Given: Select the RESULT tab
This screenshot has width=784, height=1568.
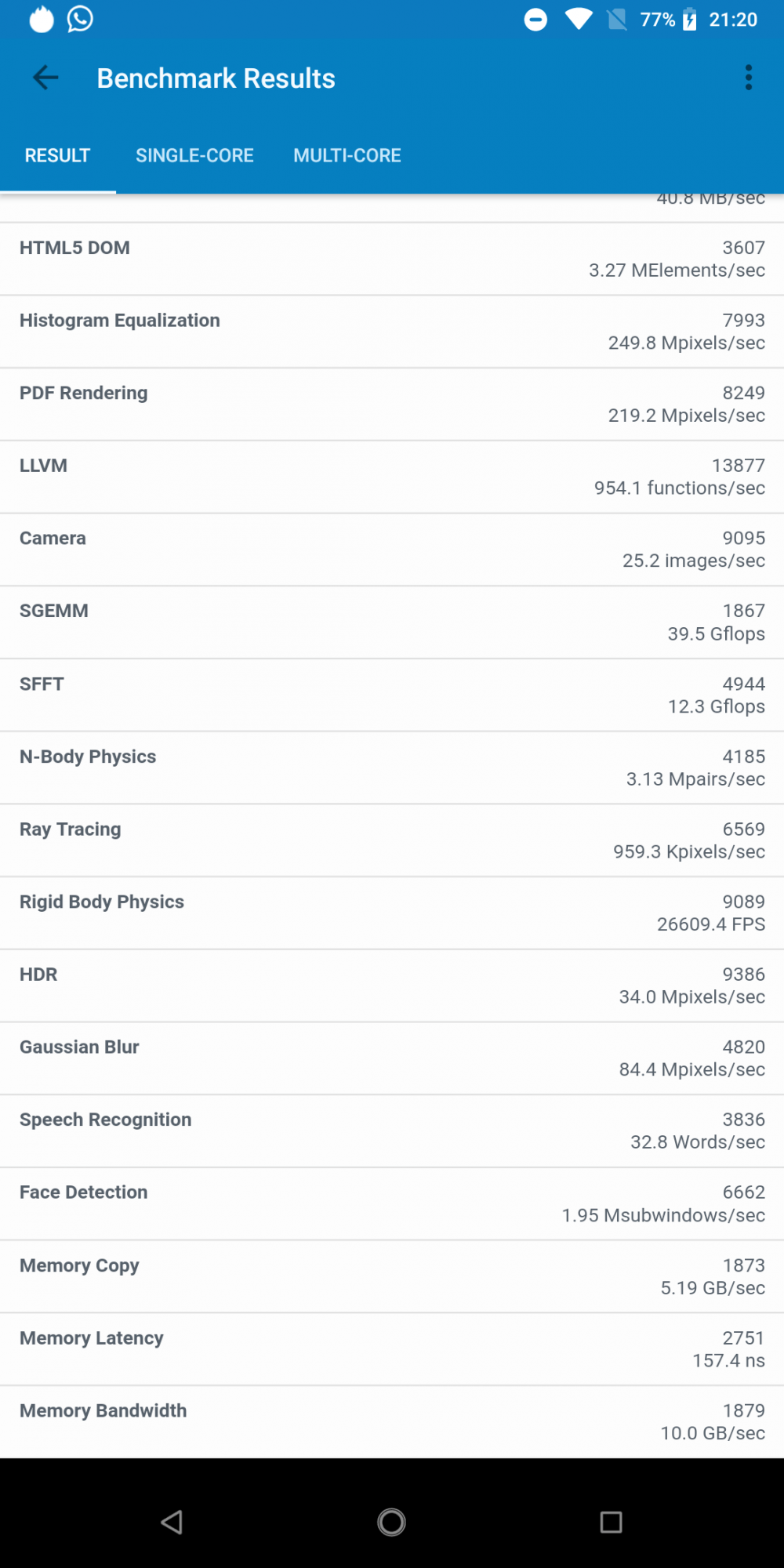Looking at the screenshot, I should point(57,155).
